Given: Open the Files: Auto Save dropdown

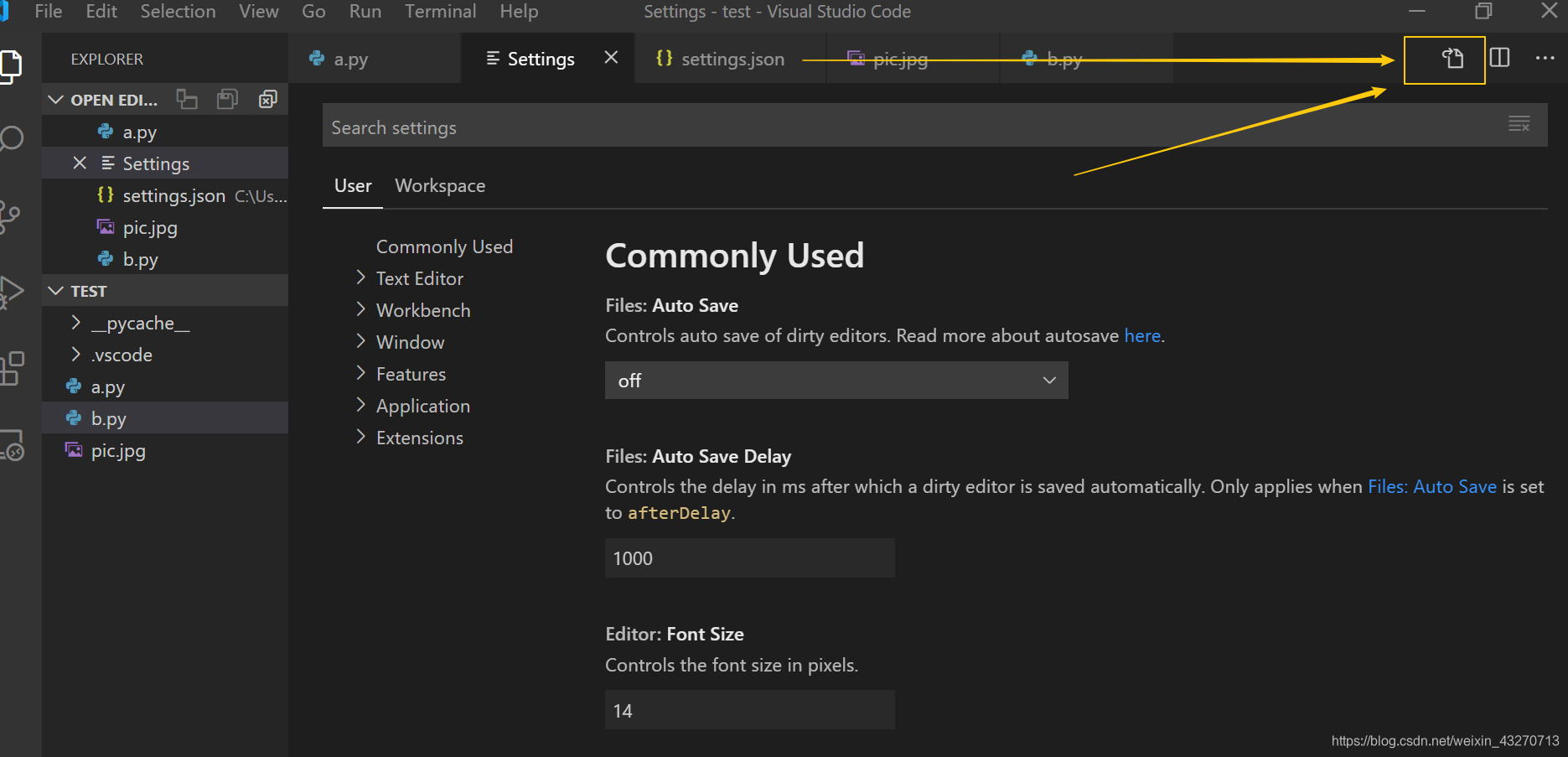Looking at the screenshot, I should click(x=836, y=380).
